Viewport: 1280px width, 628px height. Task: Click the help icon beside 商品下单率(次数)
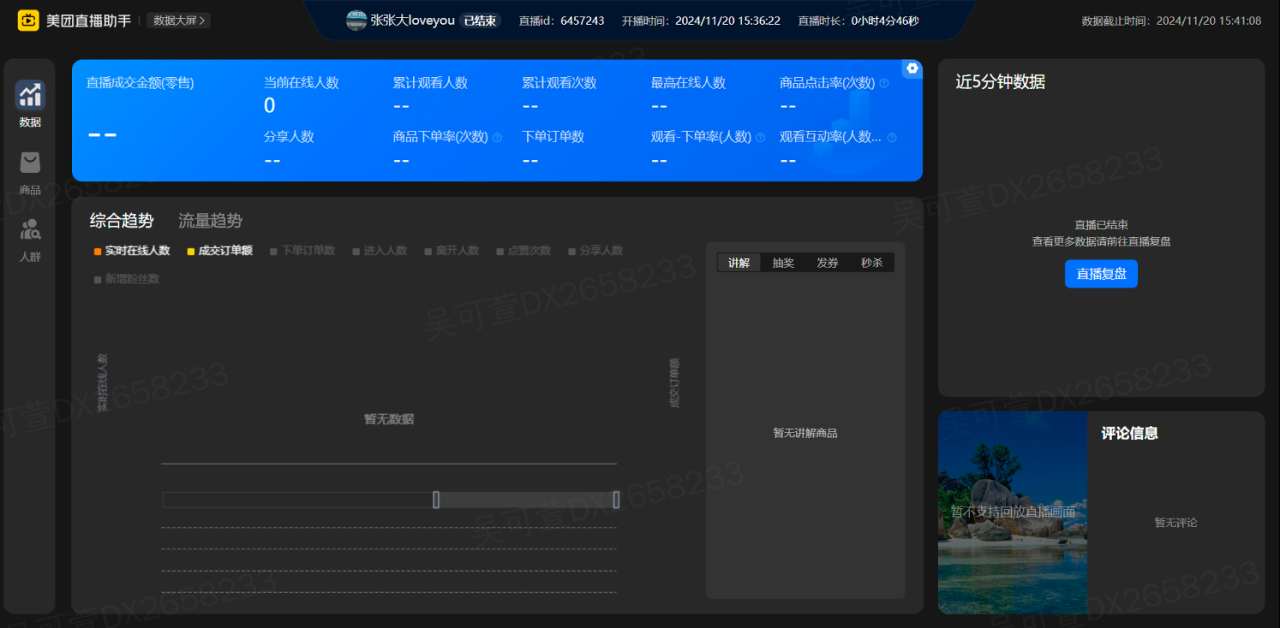497,137
